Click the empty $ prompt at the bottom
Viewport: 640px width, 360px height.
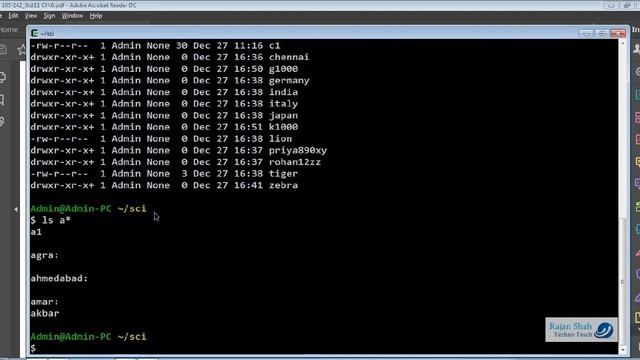pyautogui.click(x=33, y=348)
